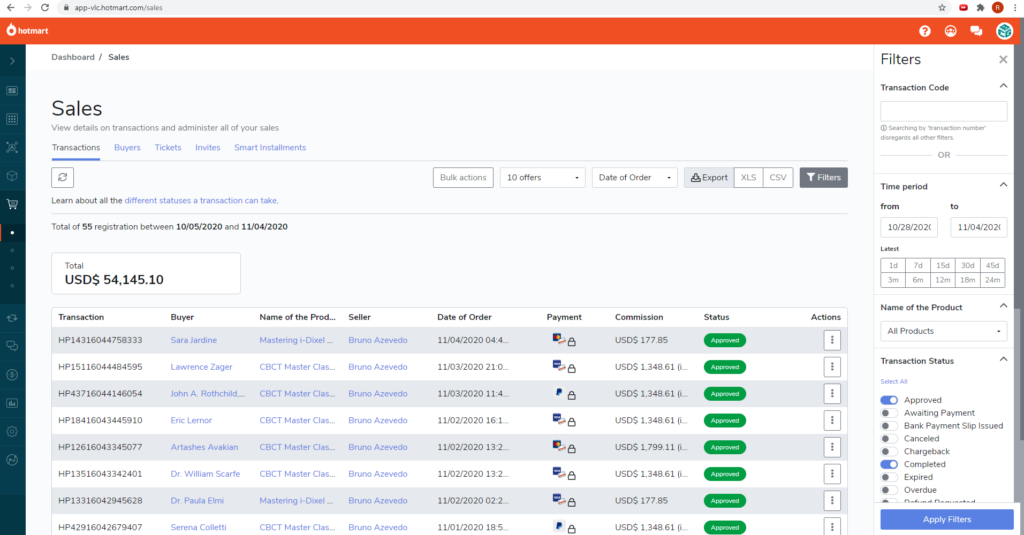Open actions menu for Sara Jardine row
1024x535 pixels.
pos(832,340)
